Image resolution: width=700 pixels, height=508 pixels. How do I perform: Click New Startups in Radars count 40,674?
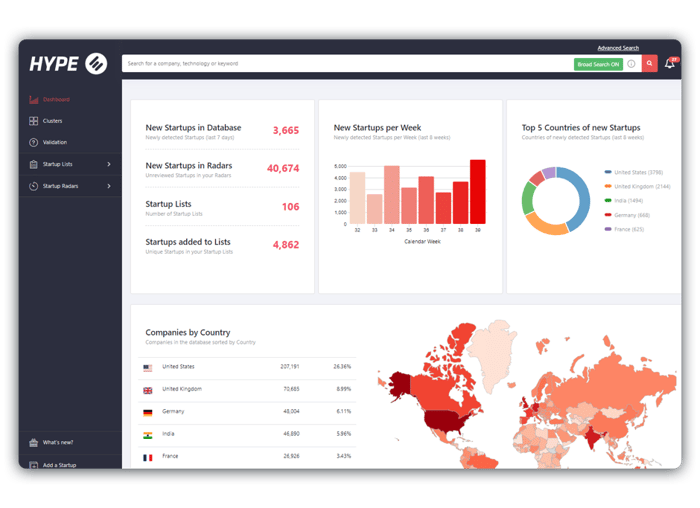[283, 168]
